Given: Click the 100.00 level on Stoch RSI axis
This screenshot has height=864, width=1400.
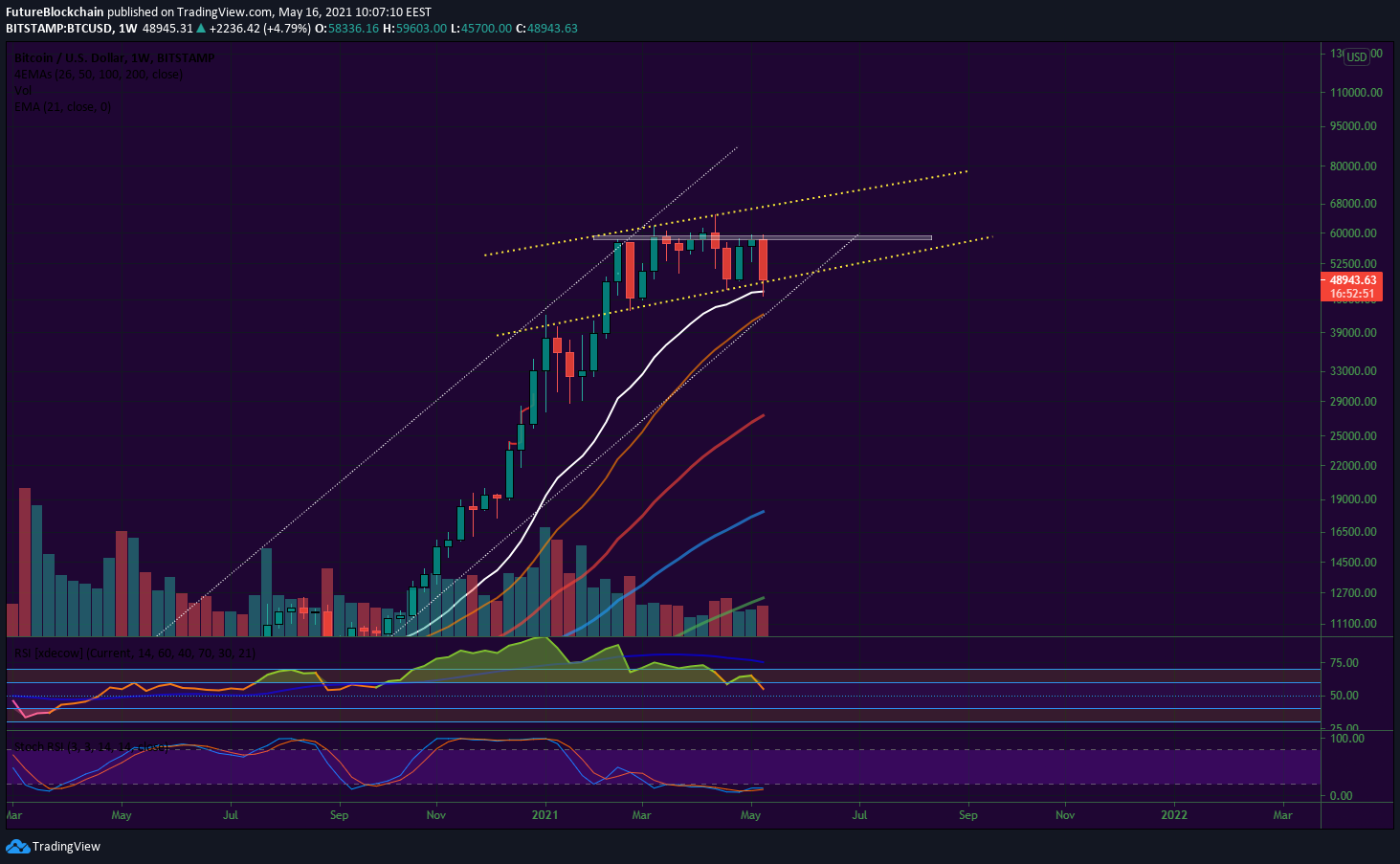Looking at the screenshot, I should (1347, 739).
